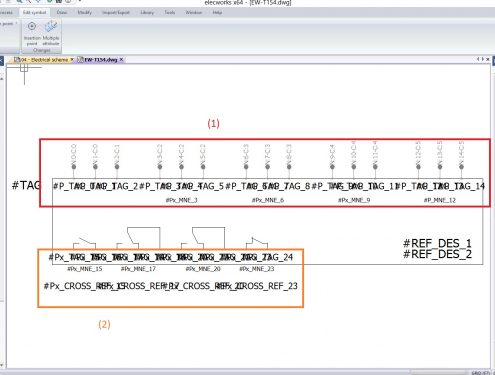Image resolution: width=495 pixels, height=375 pixels.
Task: Close the Electrical scheme document tab
Action: point(72,60)
